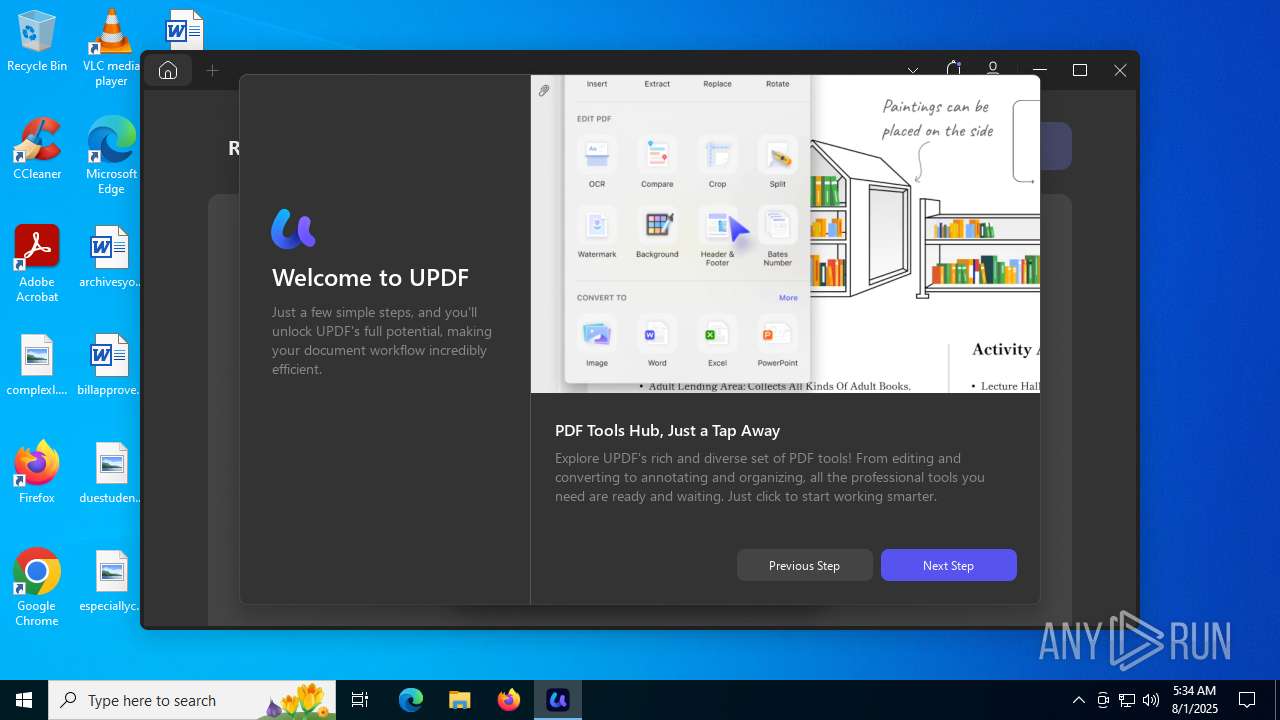
Task: Click the Watermark tool icon in preview
Action: (x=597, y=225)
